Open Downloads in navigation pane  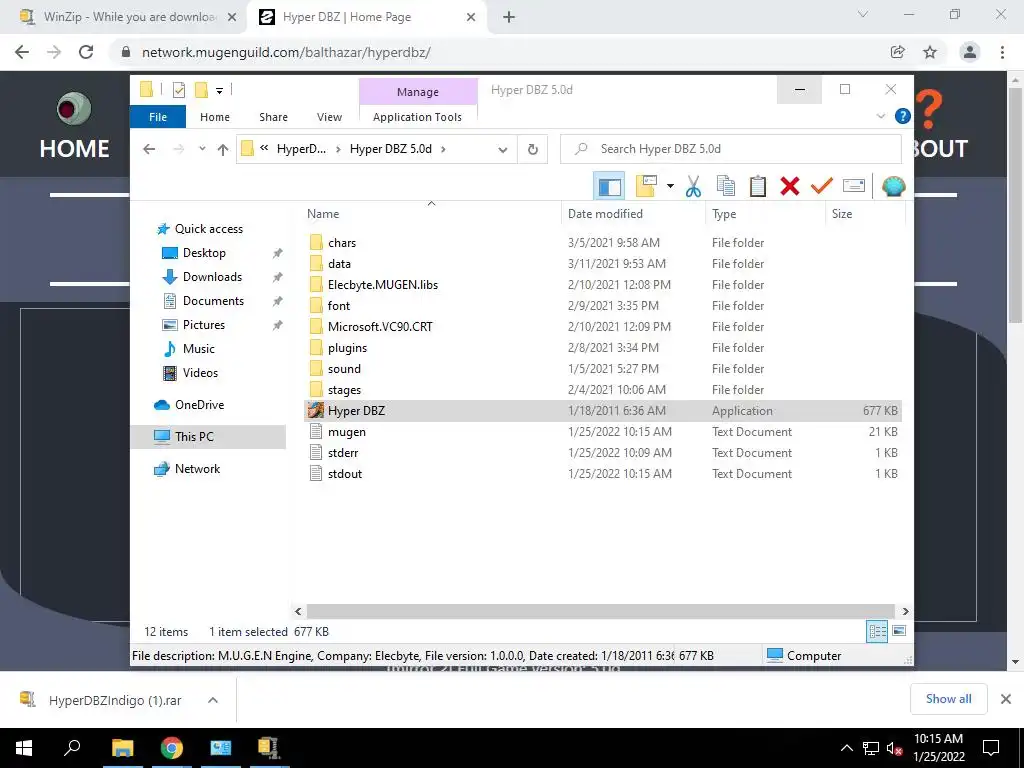point(212,277)
